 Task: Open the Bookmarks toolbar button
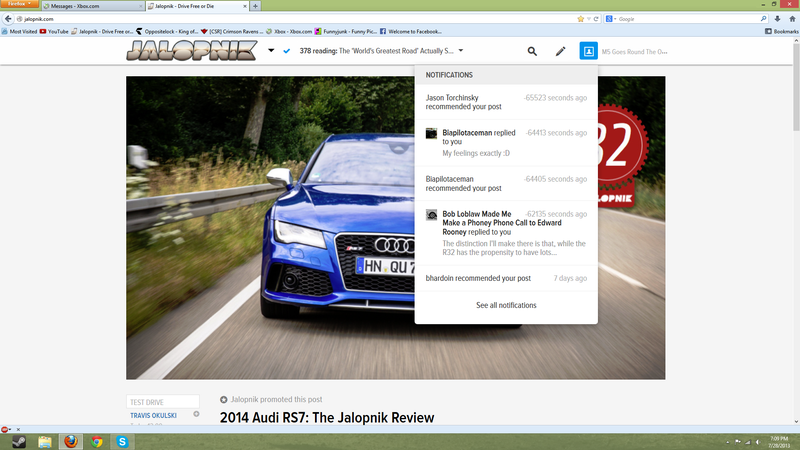(781, 31)
